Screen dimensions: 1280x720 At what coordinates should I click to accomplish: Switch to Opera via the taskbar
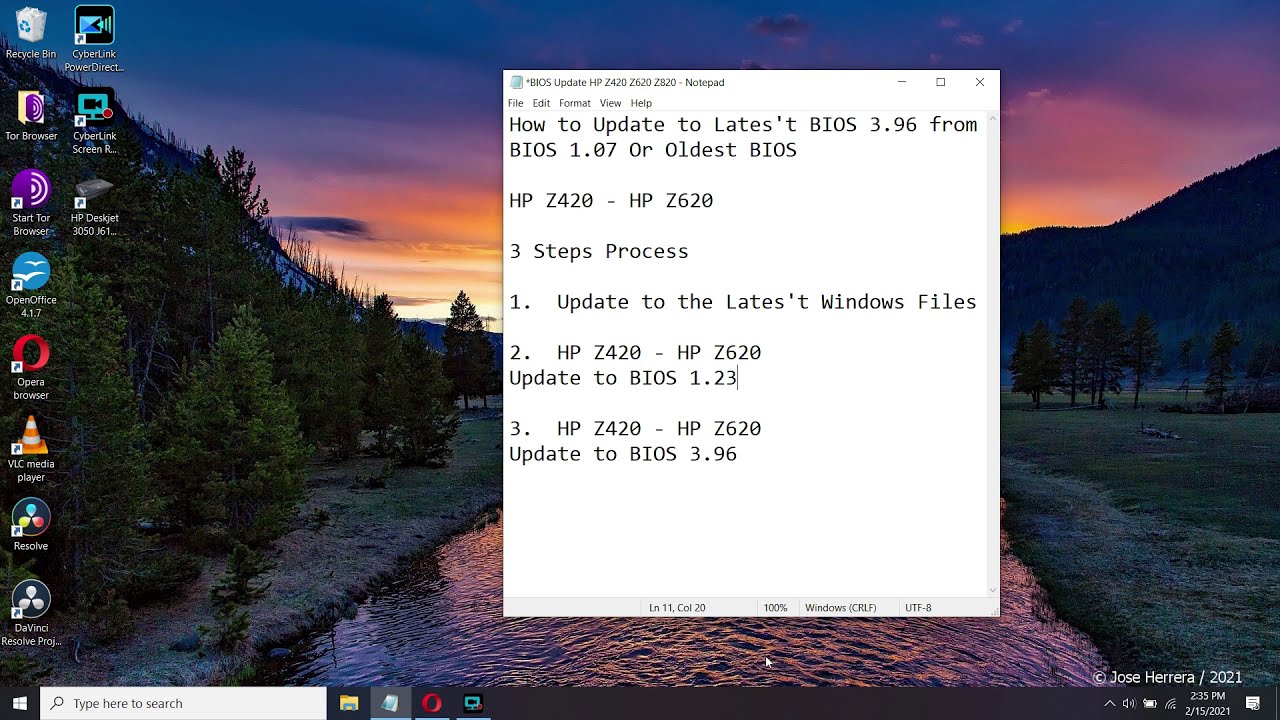(x=431, y=703)
